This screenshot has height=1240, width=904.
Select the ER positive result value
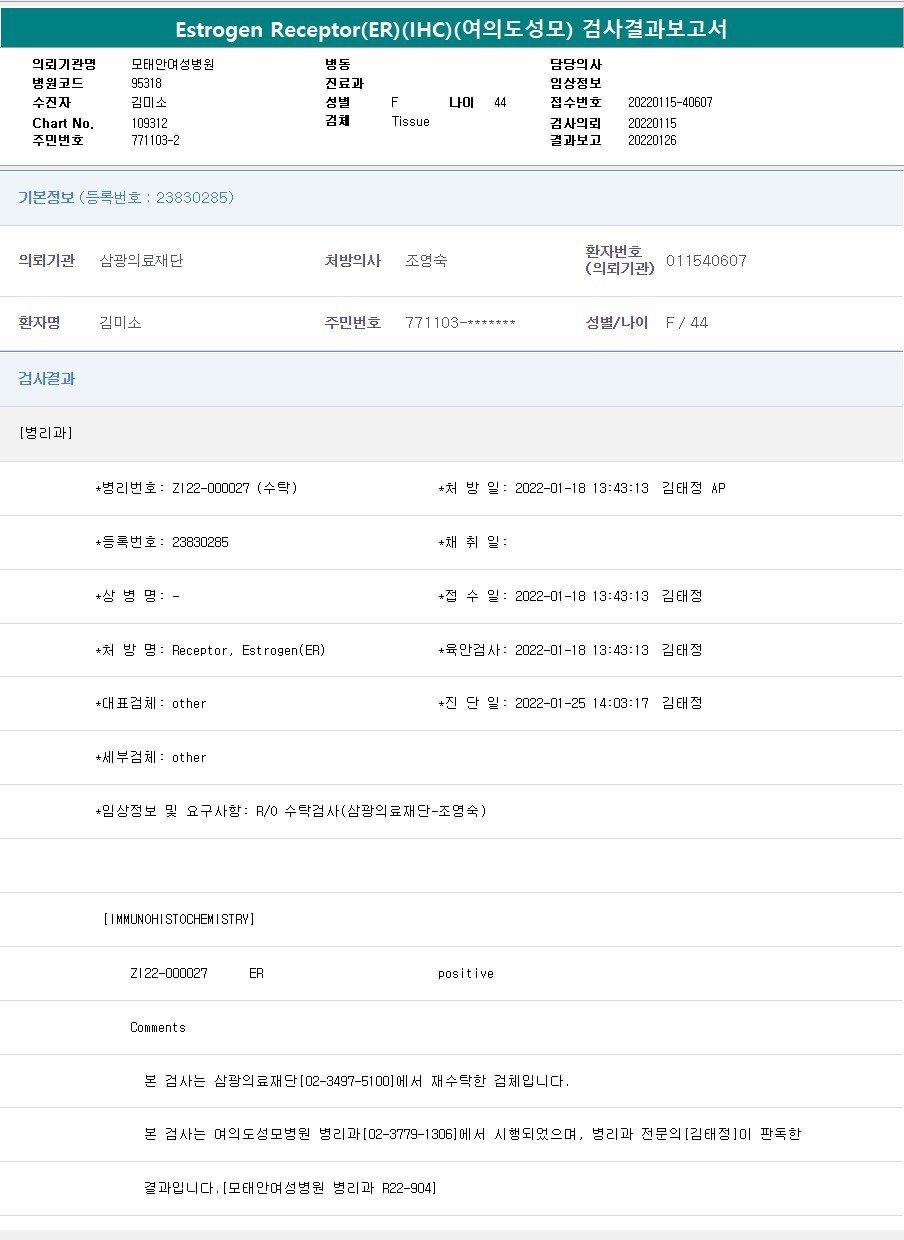[465, 973]
